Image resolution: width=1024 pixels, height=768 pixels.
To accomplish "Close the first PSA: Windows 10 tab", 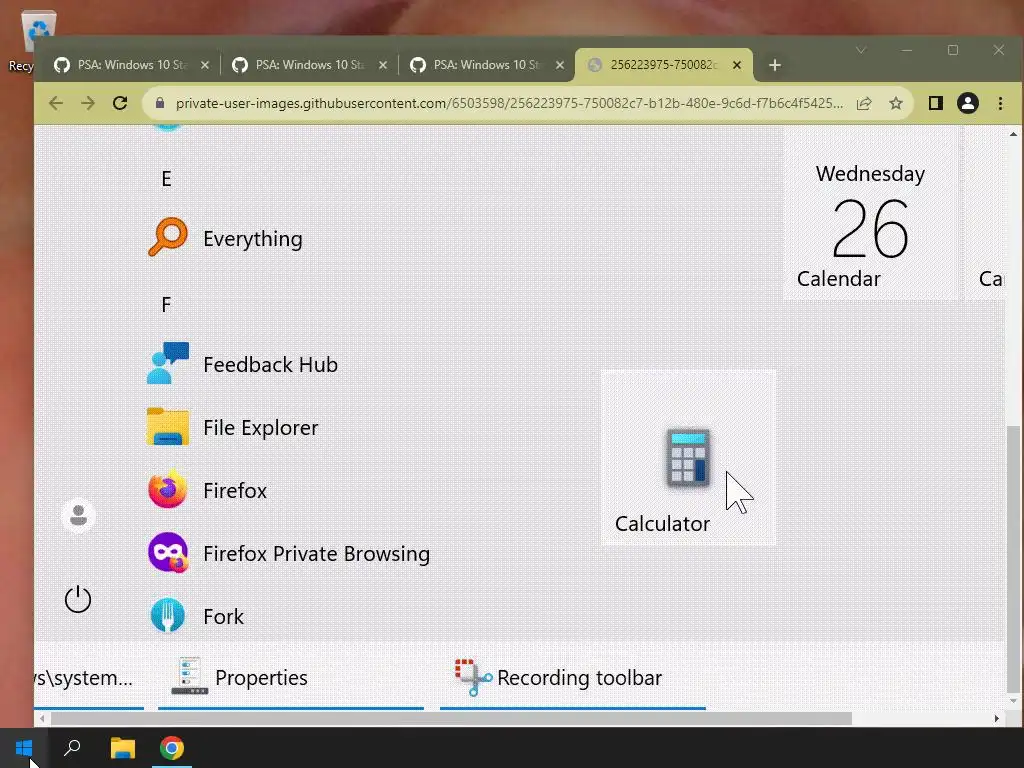I will point(204,65).
